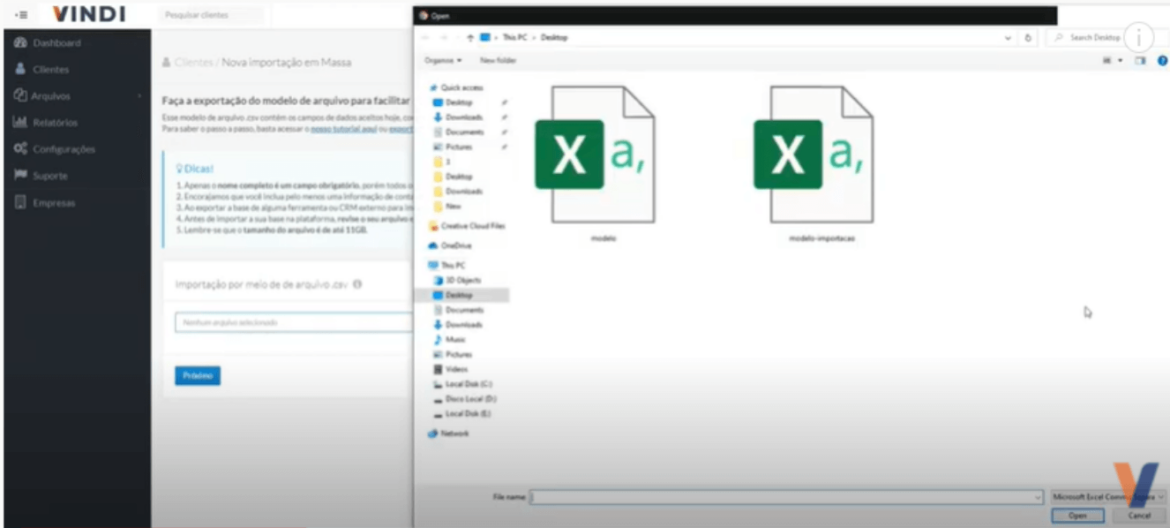The image size is (1170, 528).
Task: Open Empresas in the sidebar
Action: [53, 203]
